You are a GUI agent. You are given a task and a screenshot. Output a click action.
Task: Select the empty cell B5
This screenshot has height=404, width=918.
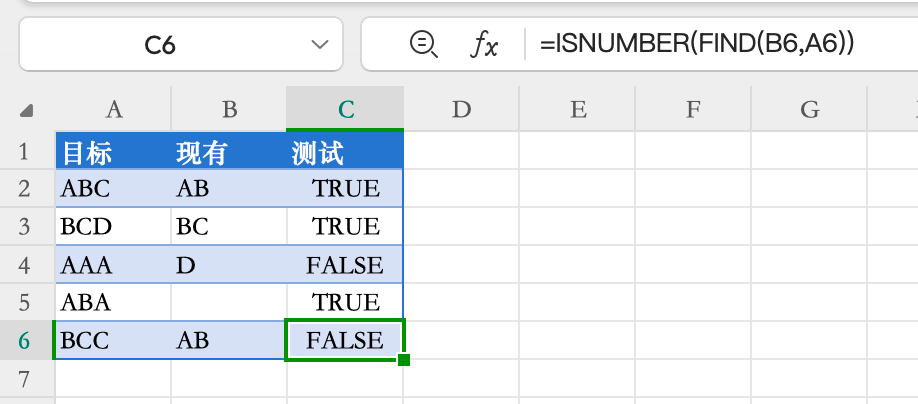pyautogui.click(x=229, y=302)
